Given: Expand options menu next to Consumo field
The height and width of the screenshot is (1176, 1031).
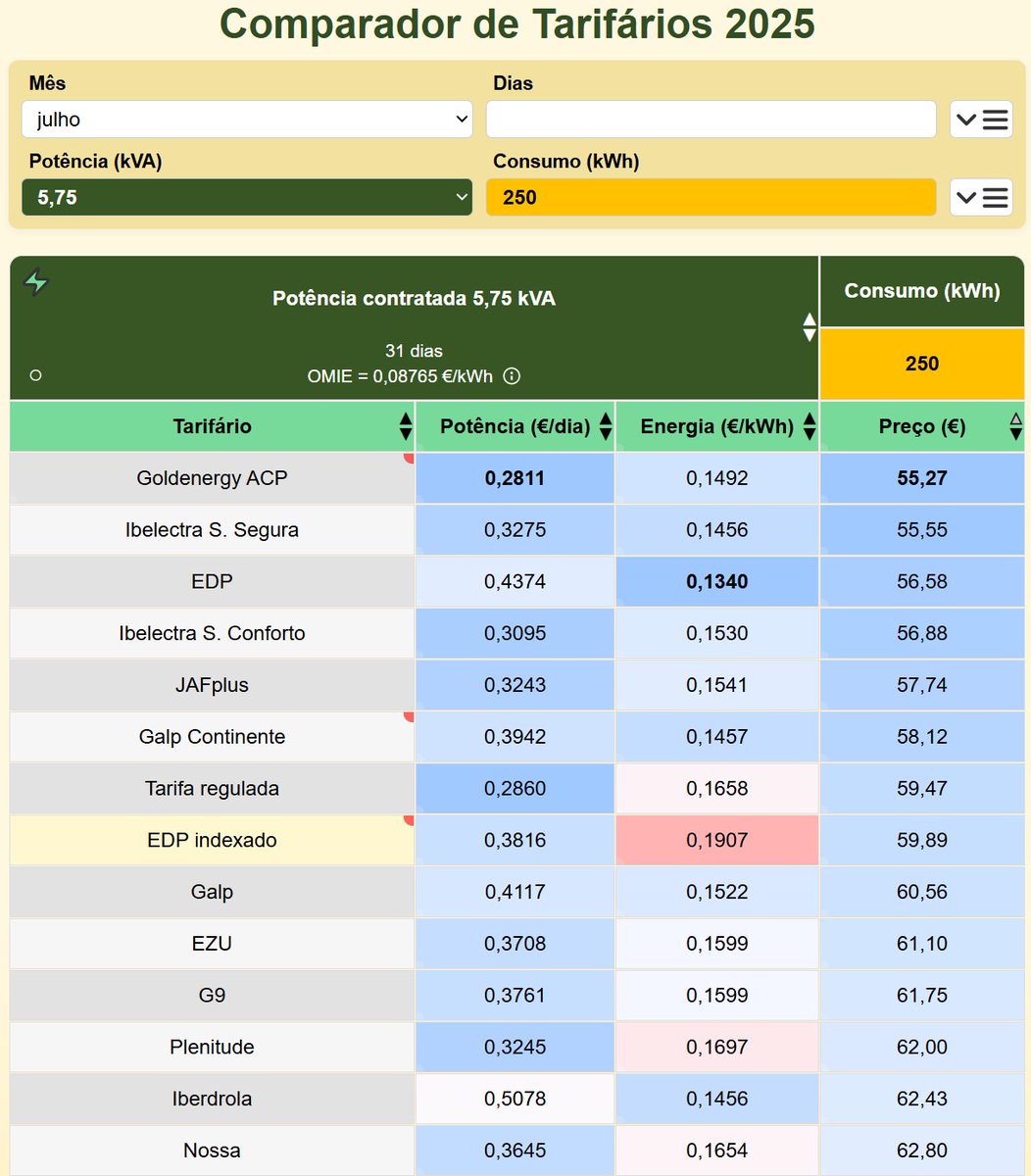Looking at the screenshot, I should [981, 198].
